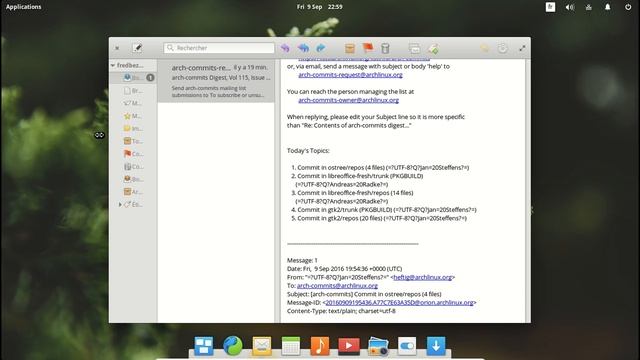The image size is (640, 360).
Task: Click the Today's Topics heading text
Action: point(308,151)
